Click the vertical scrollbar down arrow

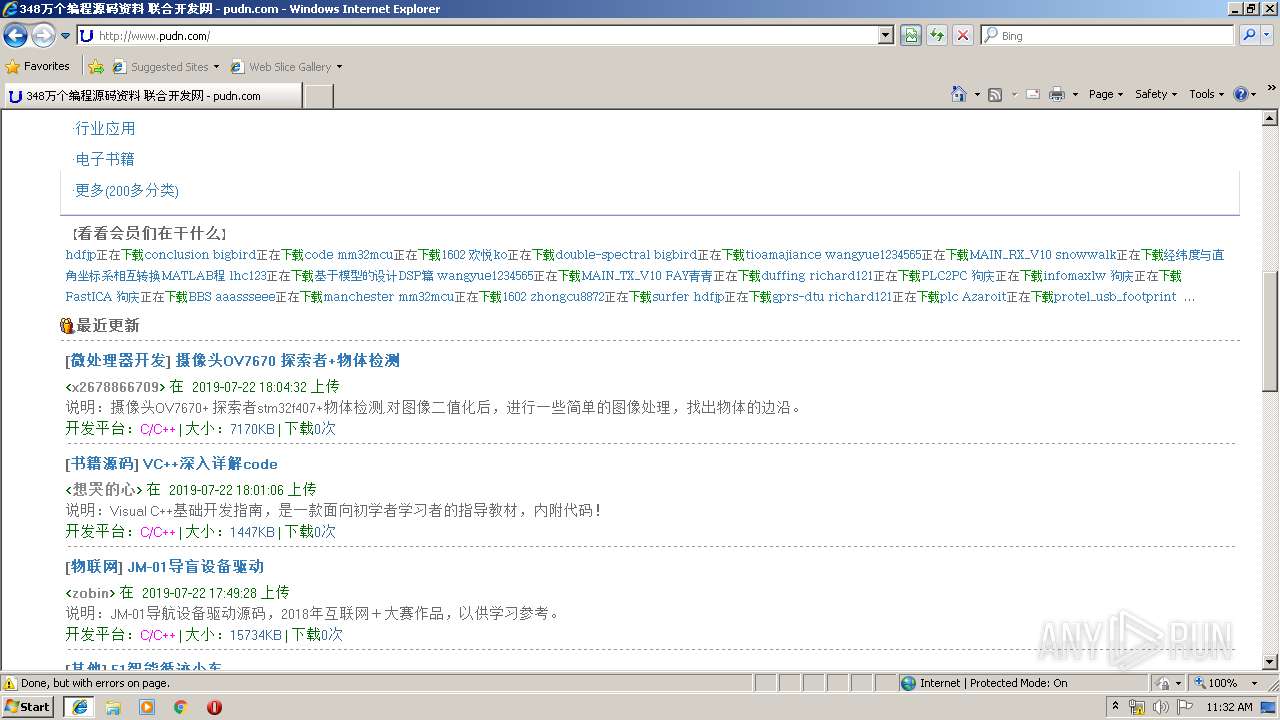point(1270,662)
